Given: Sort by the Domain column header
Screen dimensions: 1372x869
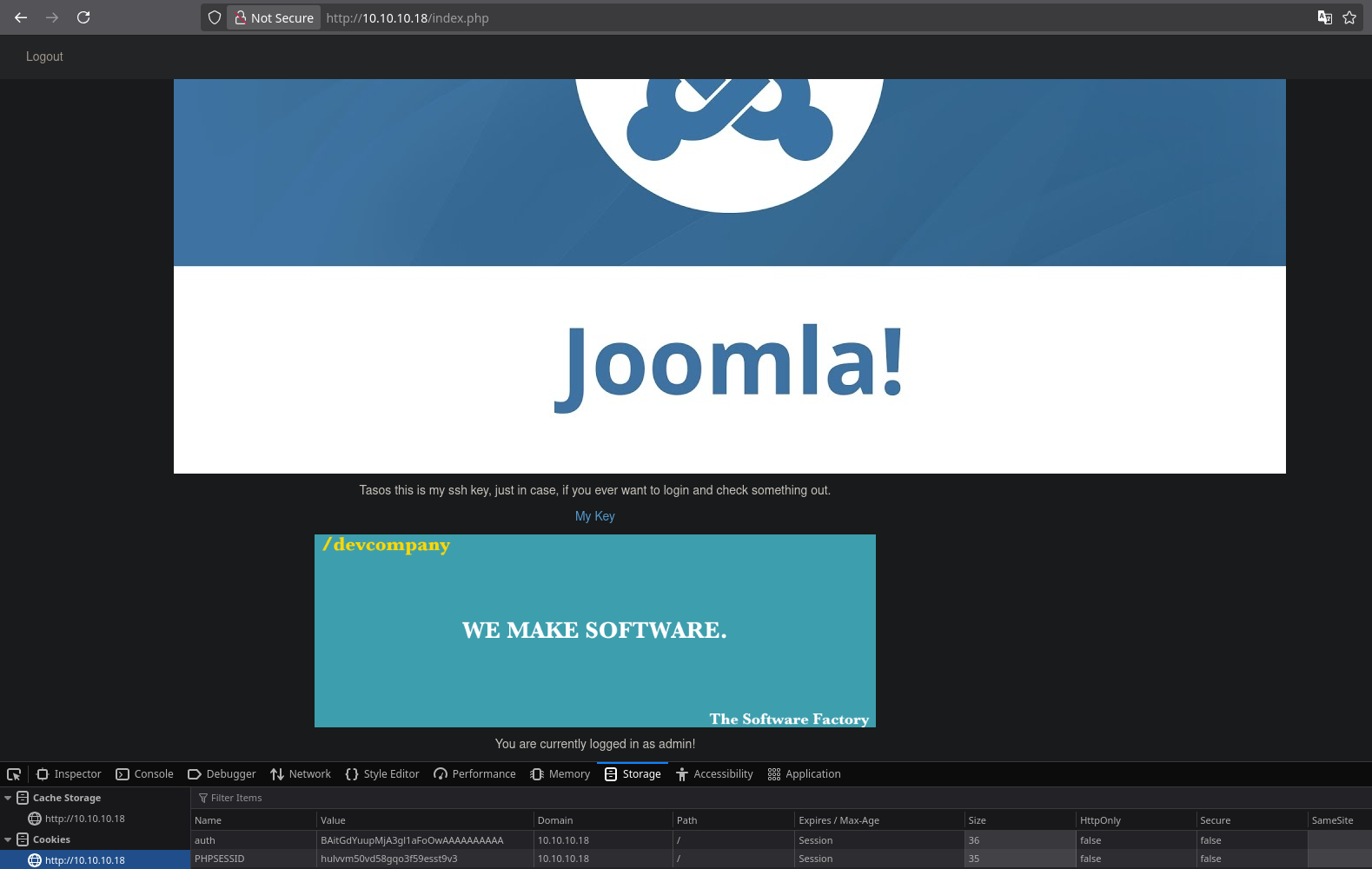Looking at the screenshot, I should tap(603, 820).
